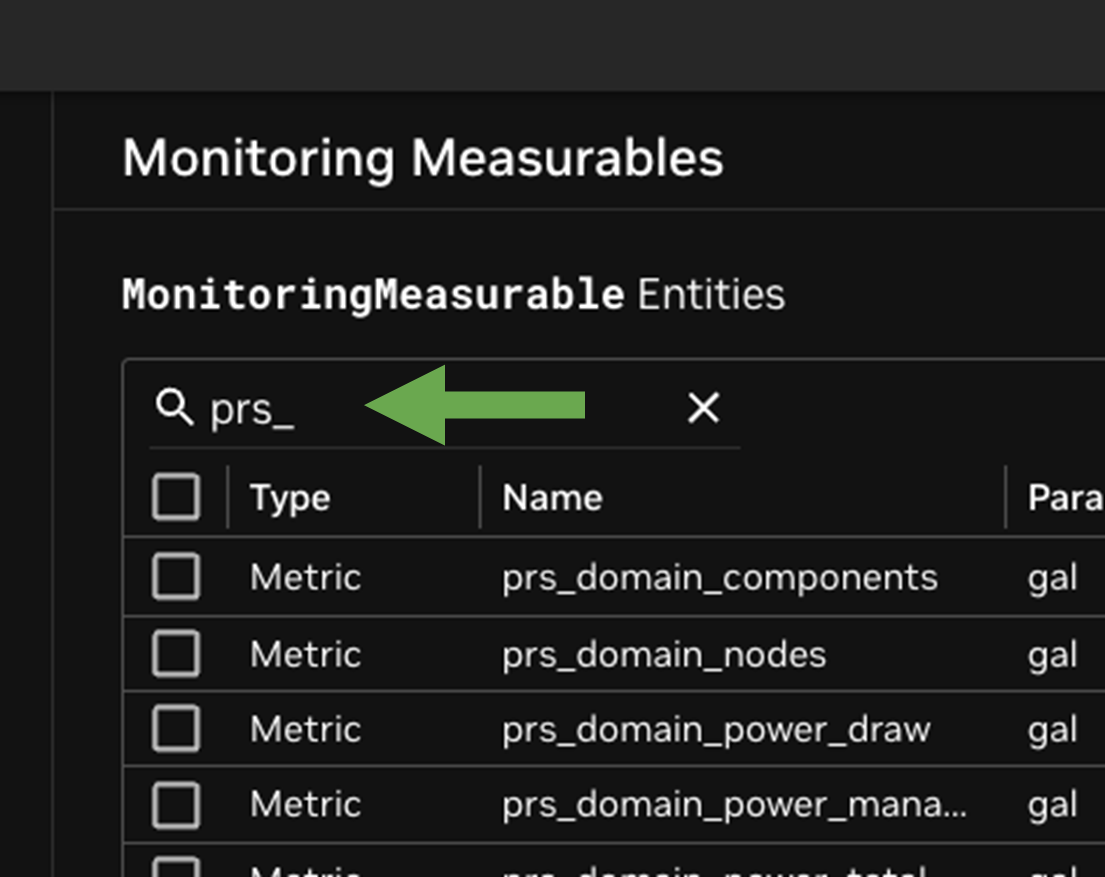1105x877 pixels.
Task: Click Metric type cell of prs_domain_components
Action: click(305, 577)
